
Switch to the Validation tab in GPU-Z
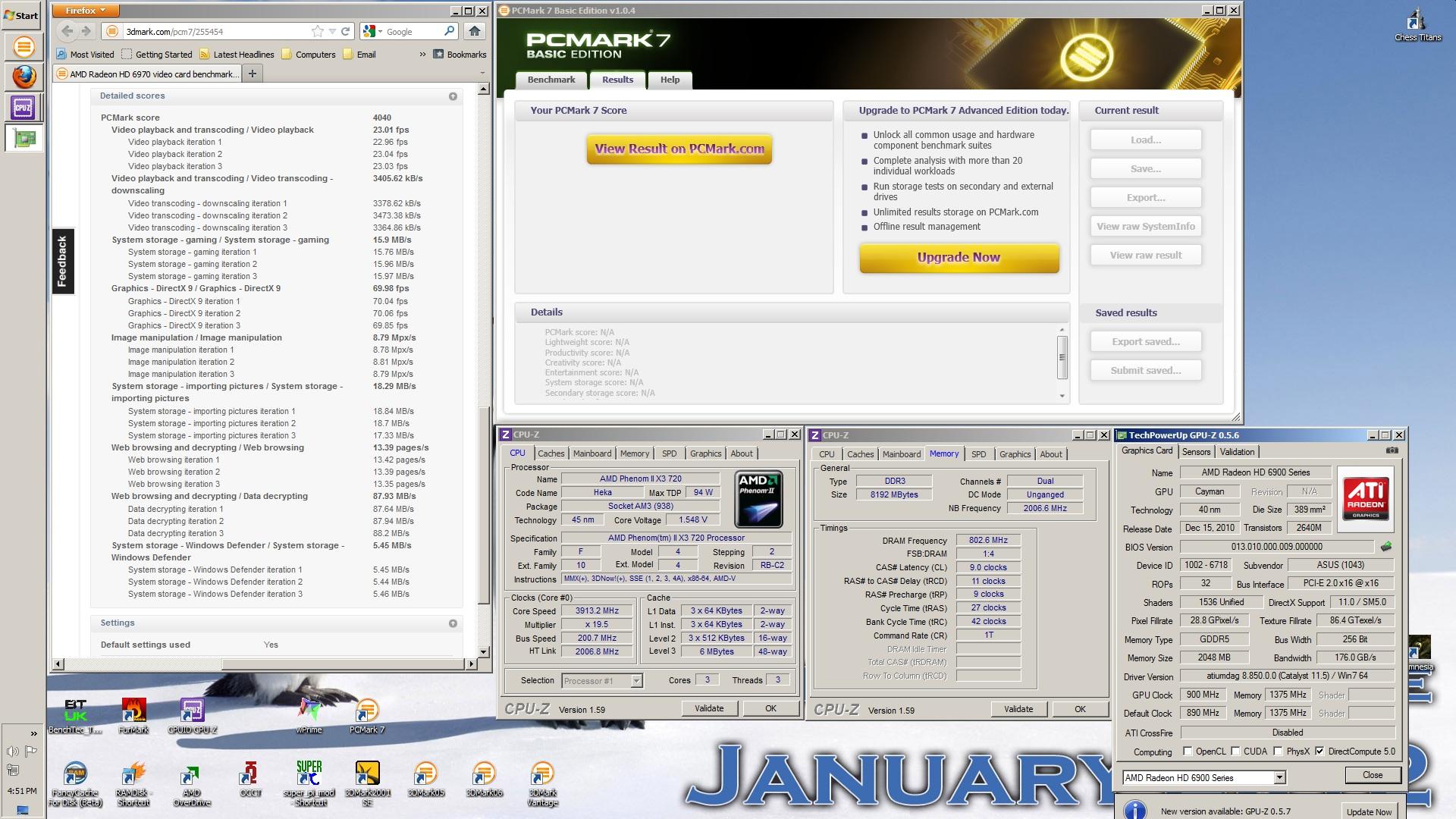[1237, 452]
